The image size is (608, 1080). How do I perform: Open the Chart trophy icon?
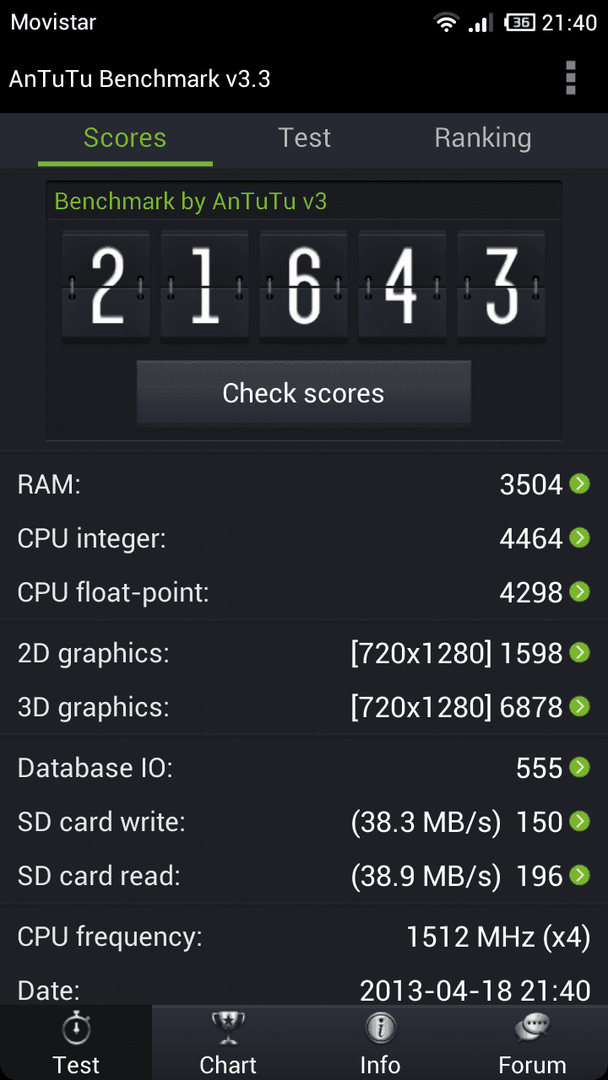pos(228,1029)
